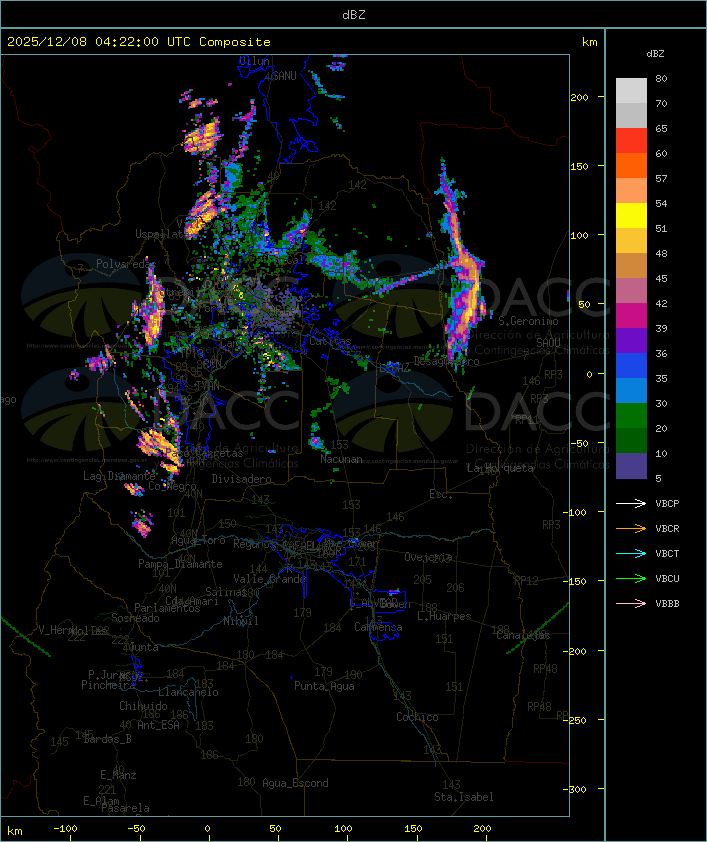Select the light gray 70-80 dBZ swatch
Viewport: 707px width, 842px height.
[x=631, y=91]
